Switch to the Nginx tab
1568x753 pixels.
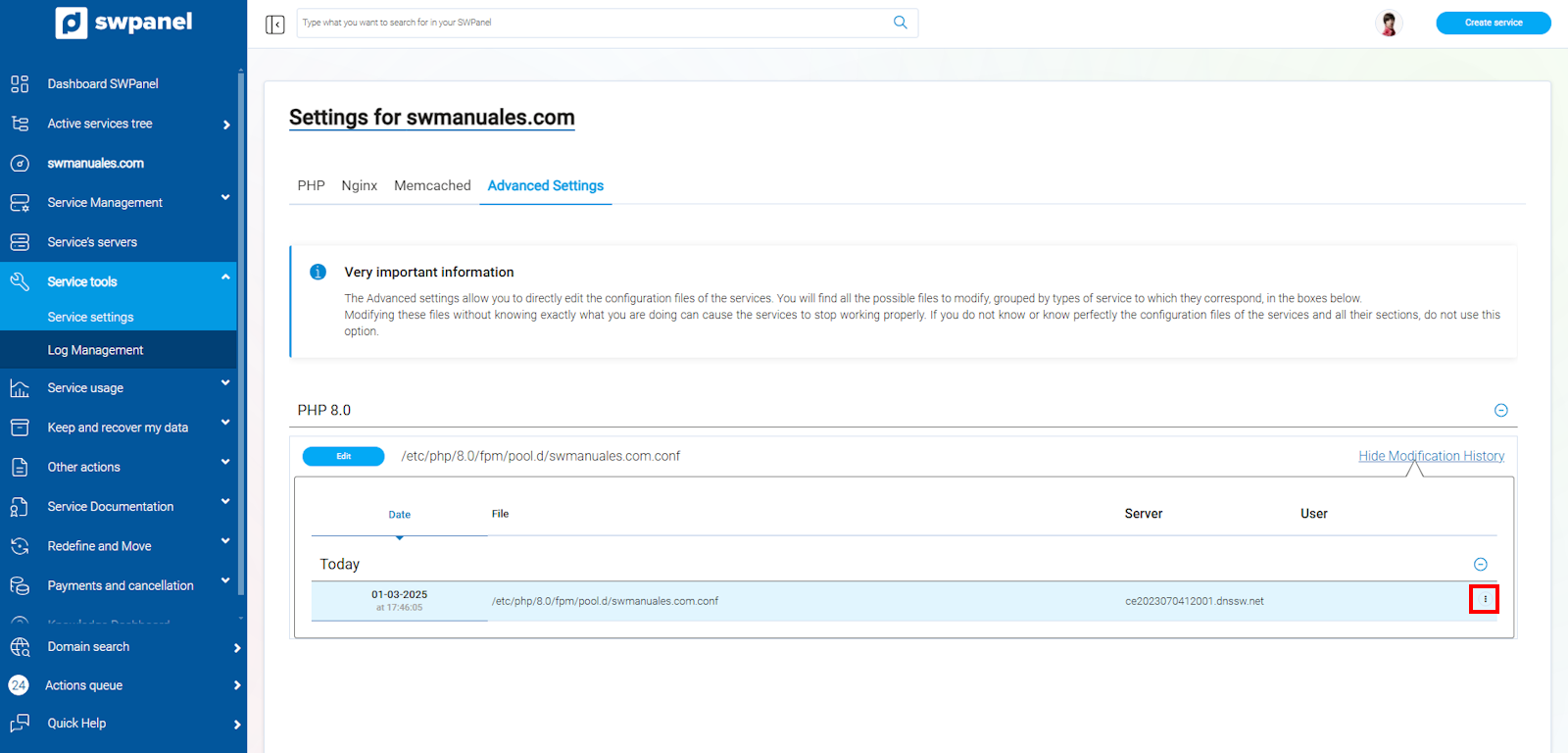point(359,185)
